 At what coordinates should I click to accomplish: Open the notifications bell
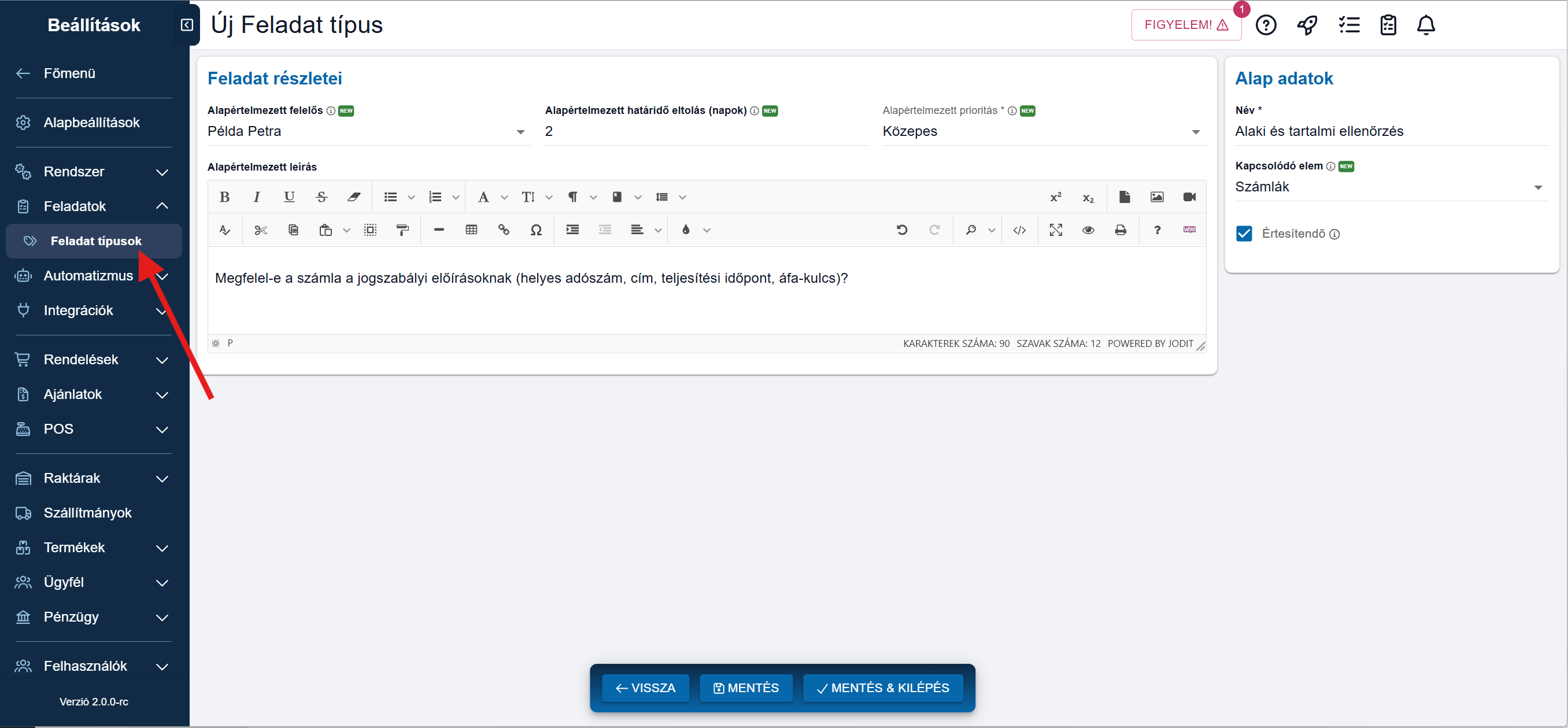click(x=1426, y=25)
